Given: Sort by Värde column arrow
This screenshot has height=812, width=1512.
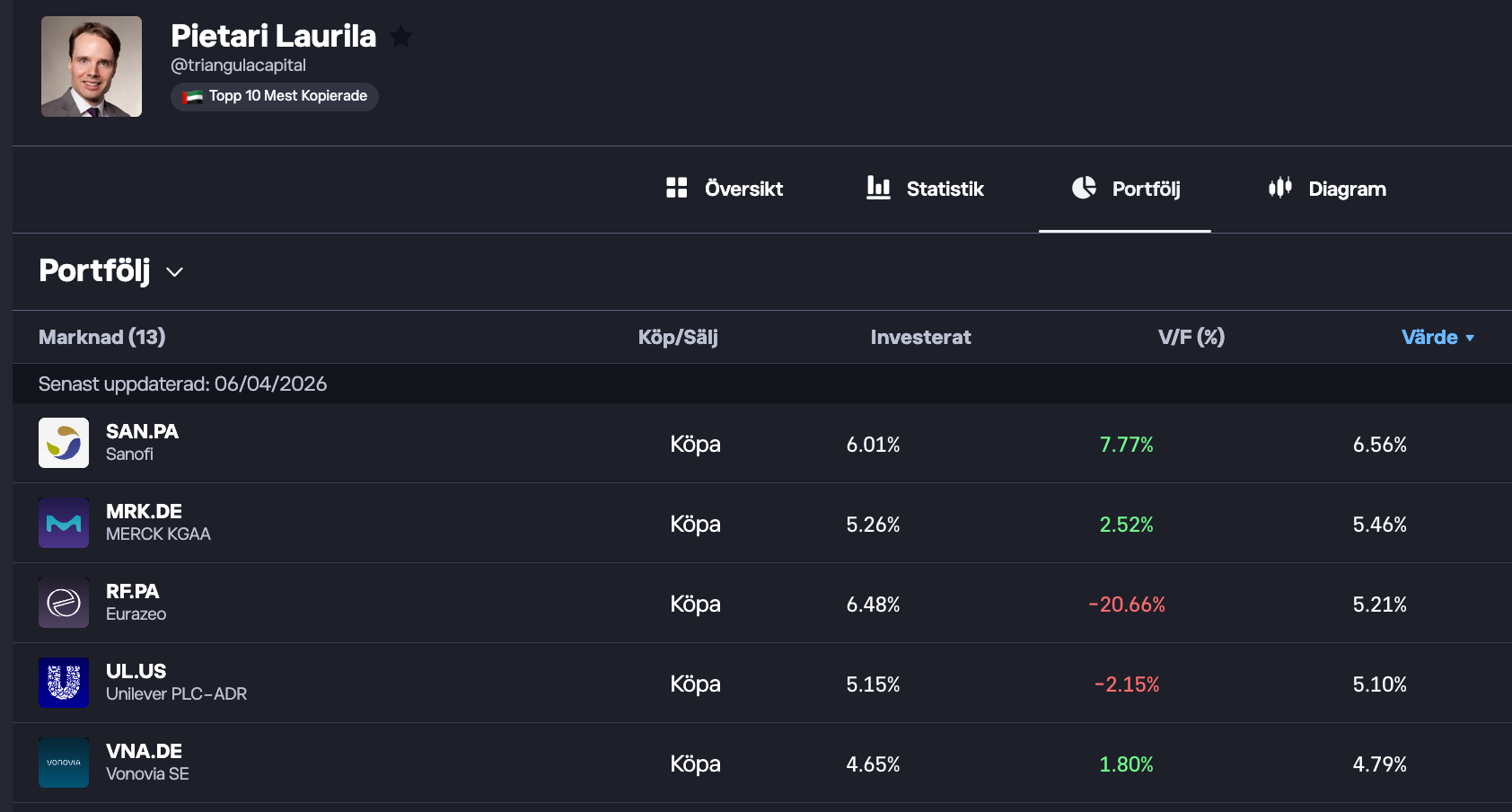Looking at the screenshot, I should point(1470,338).
